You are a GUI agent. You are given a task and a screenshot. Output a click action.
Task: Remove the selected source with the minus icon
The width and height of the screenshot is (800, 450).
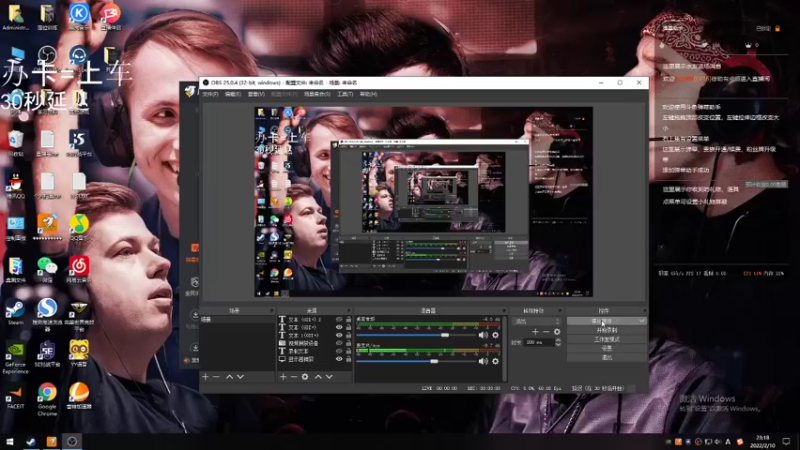tap(294, 377)
